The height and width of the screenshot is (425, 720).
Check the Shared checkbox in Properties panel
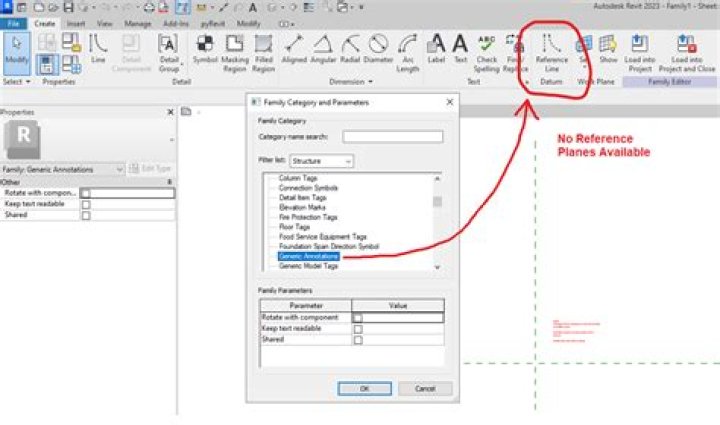(x=85, y=215)
